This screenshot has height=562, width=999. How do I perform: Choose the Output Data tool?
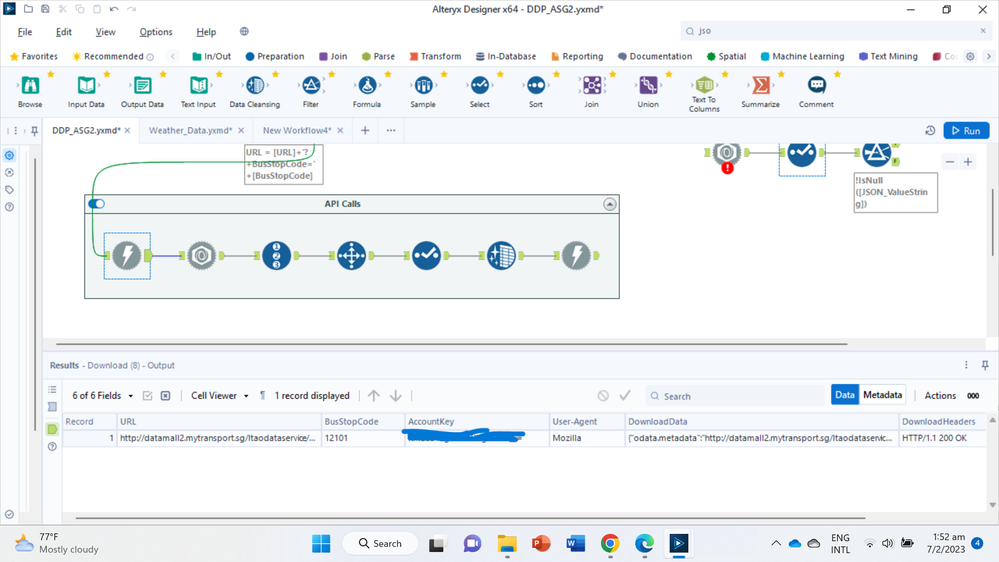[x=142, y=85]
